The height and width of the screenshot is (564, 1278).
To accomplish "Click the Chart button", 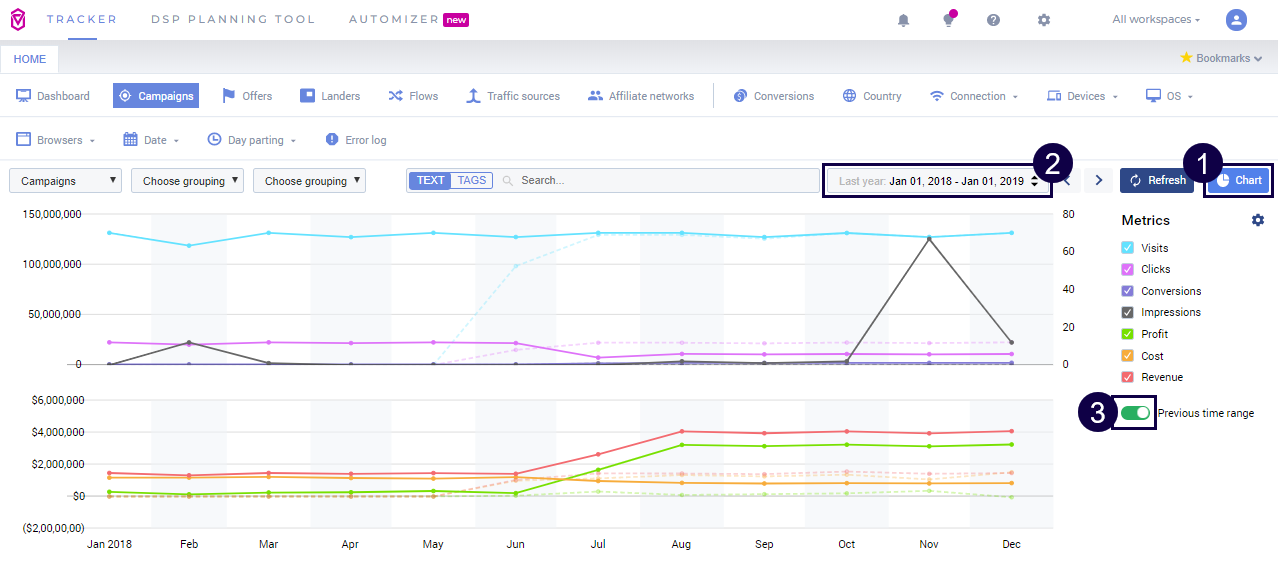I will click(x=1238, y=181).
